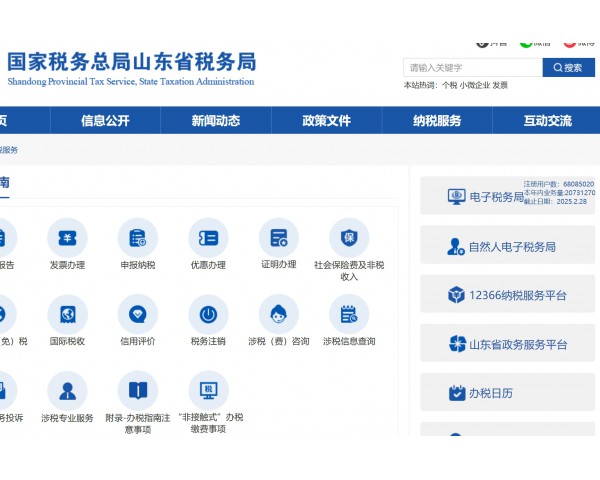Click the 小微企业 hot search keyword

click(x=474, y=85)
